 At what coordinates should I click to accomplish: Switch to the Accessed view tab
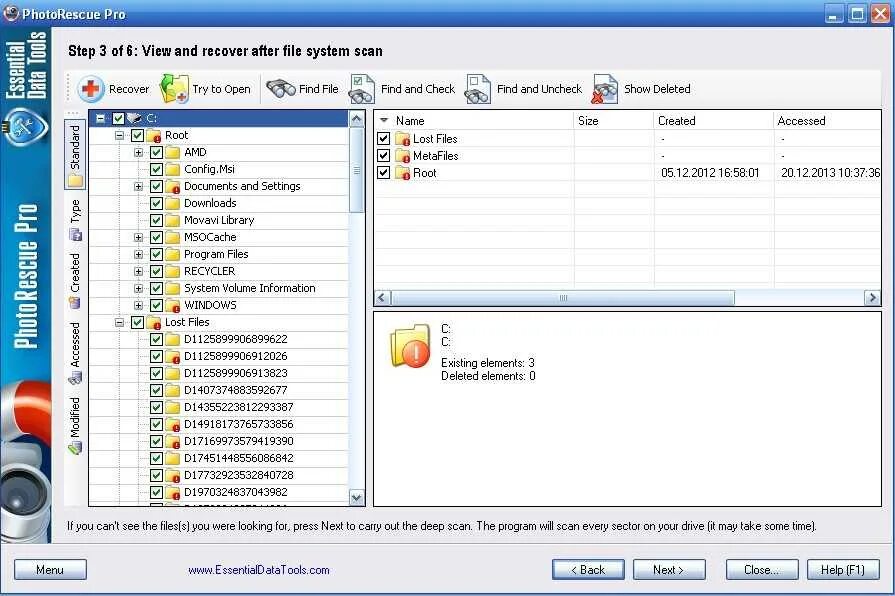(75, 353)
